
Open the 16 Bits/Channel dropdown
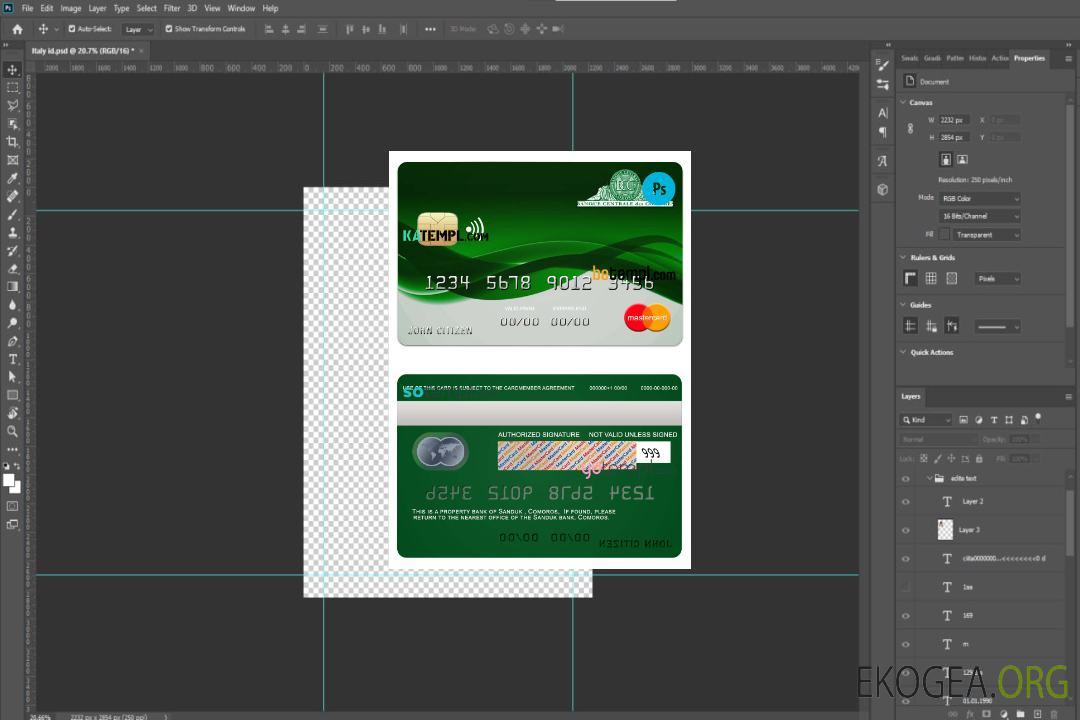click(x=979, y=216)
